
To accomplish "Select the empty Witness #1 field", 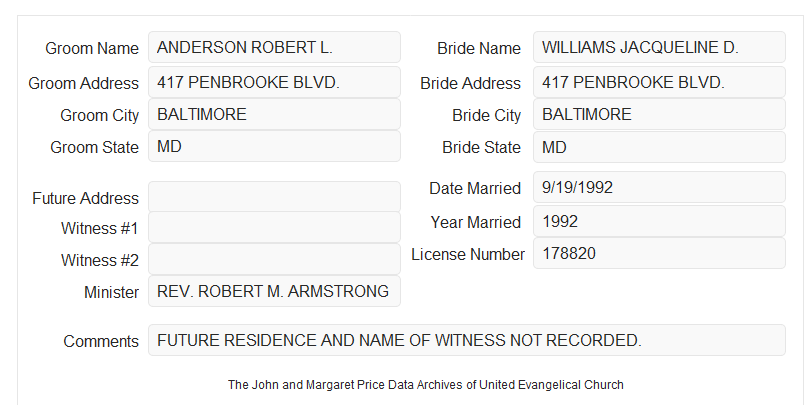I will pos(274,227).
